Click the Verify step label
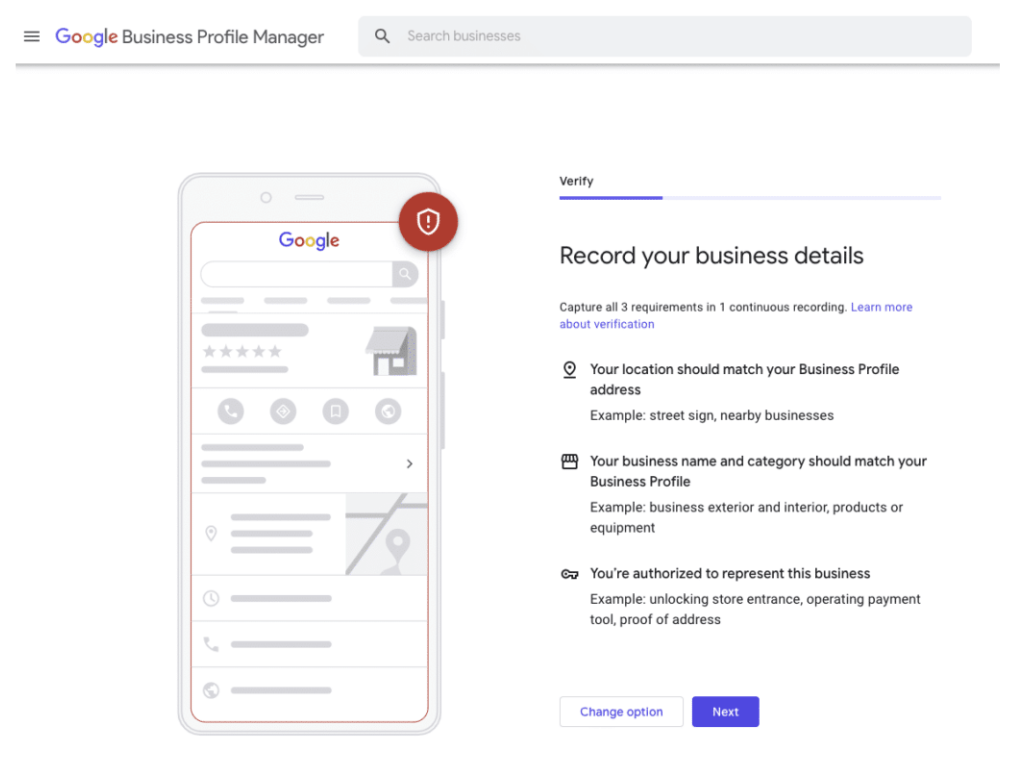The height and width of the screenshot is (784, 1012). click(x=576, y=181)
